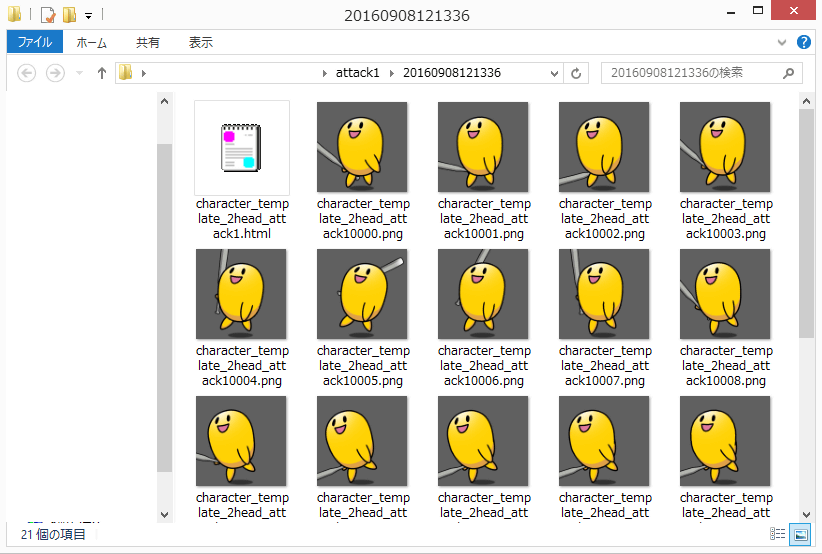Expand the root folder breadcrumb chevron

143,73
